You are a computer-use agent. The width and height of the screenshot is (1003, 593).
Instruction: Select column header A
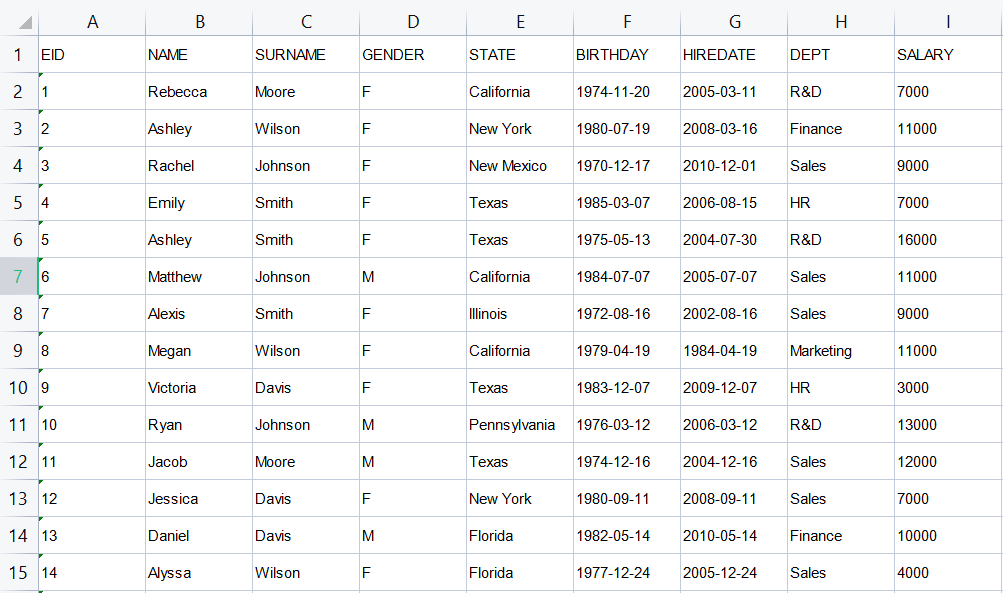coord(92,20)
